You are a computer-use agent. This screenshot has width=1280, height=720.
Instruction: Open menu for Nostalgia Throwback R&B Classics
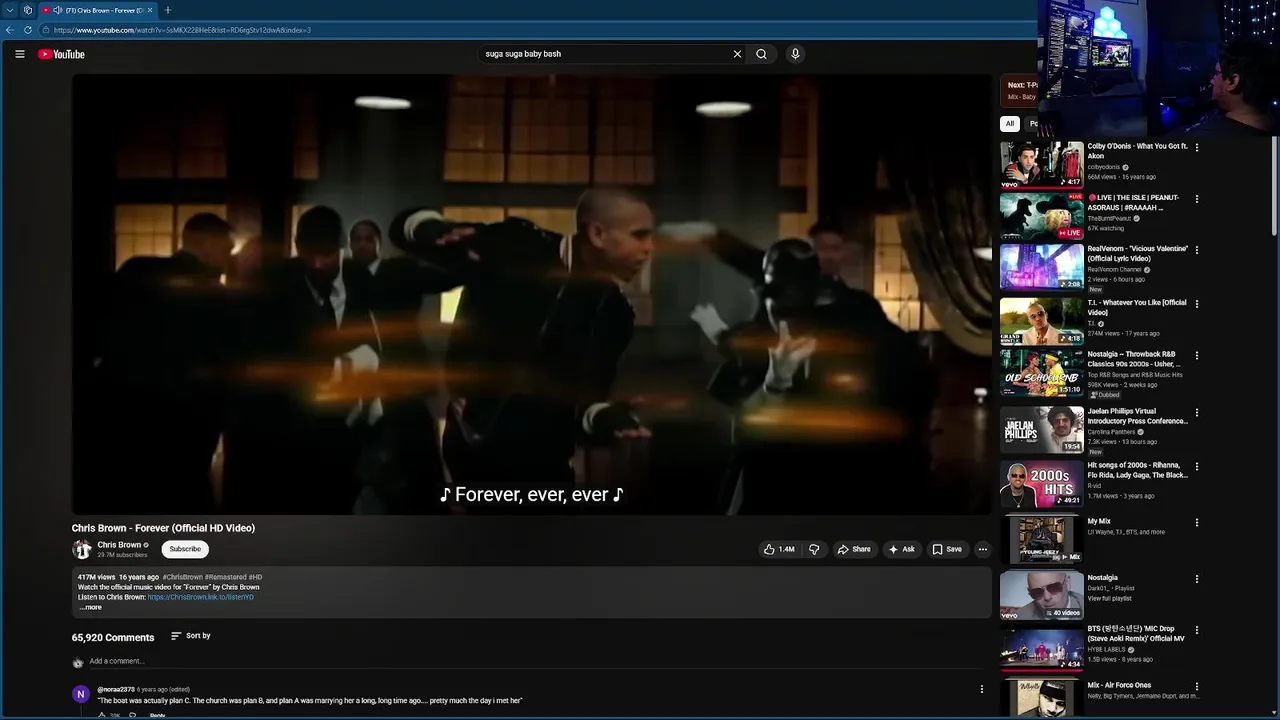pyautogui.click(x=1197, y=355)
